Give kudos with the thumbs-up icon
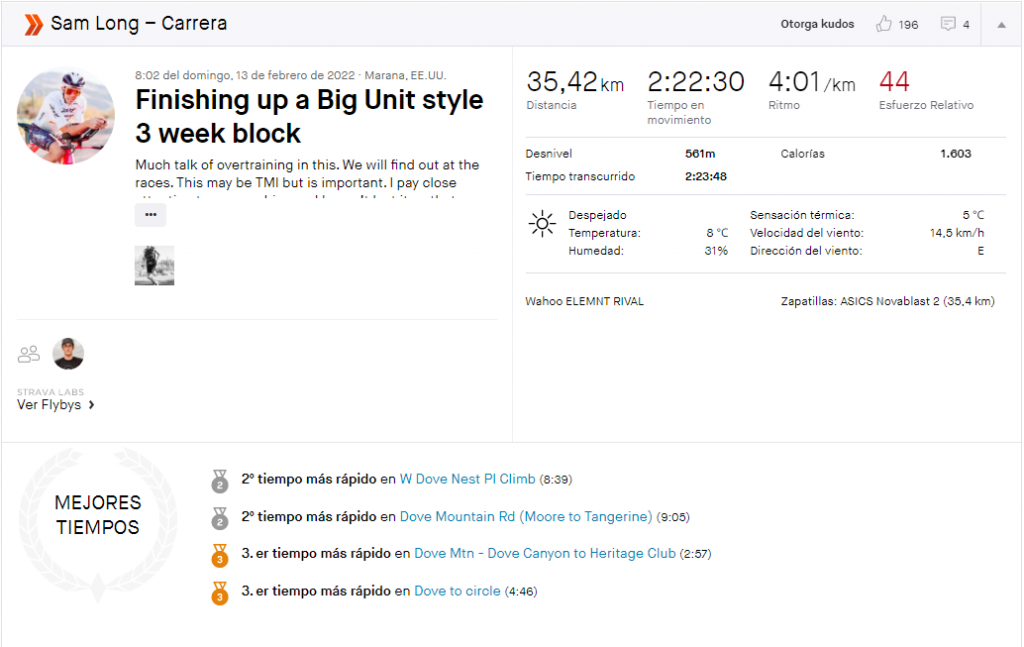 click(x=884, y=24)
